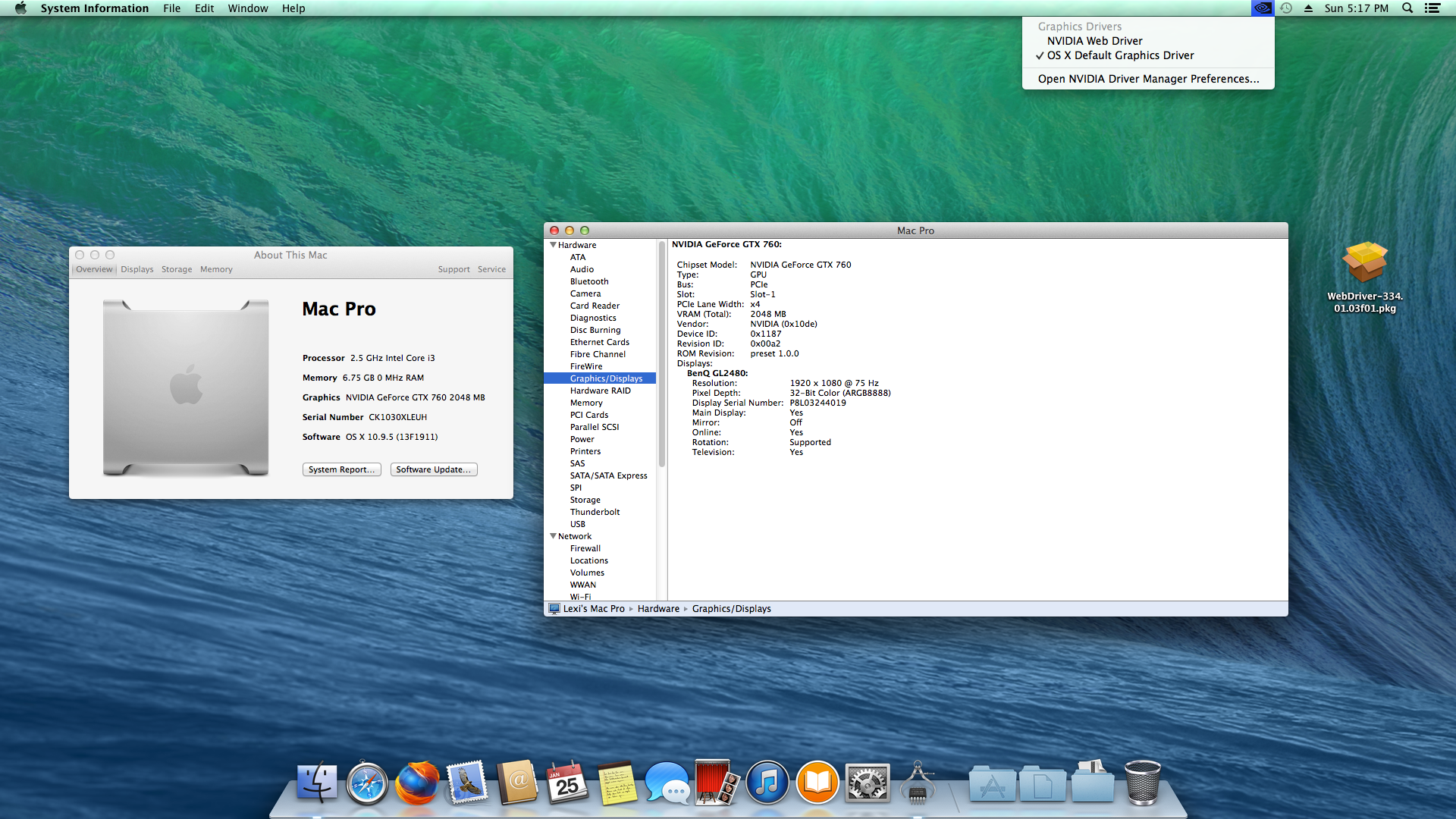The height and width of the screenshot is (819, 1456).
Task: Open the WebDriver-334.01.03f01.pkg desktop file
Action: point(1364,263)
